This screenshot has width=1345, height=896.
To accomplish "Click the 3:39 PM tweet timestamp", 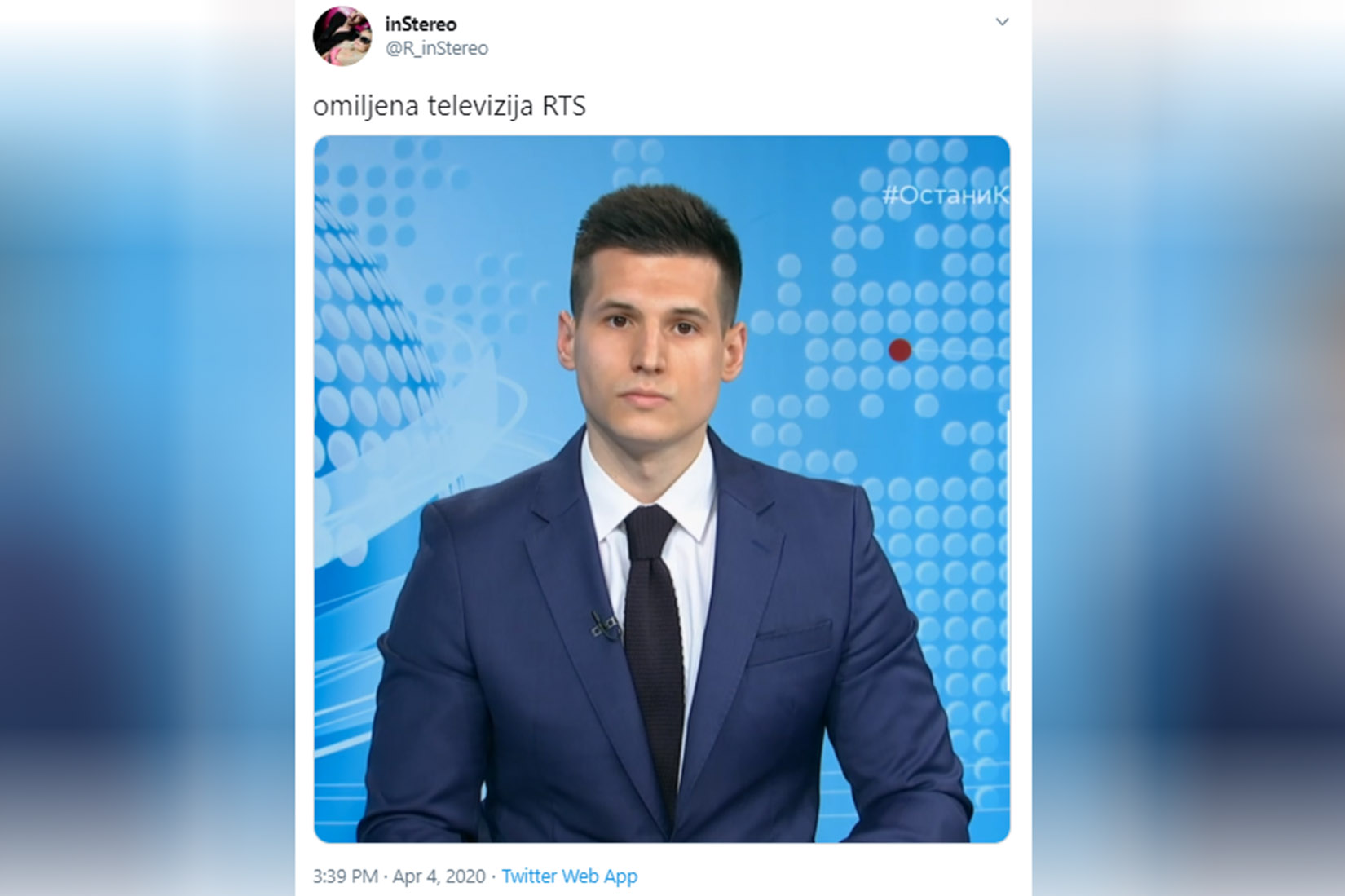I will coord(346,876).
